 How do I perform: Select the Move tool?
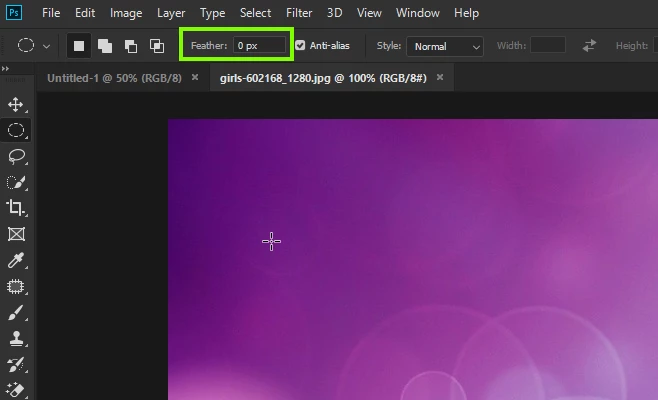pos(16,105)
